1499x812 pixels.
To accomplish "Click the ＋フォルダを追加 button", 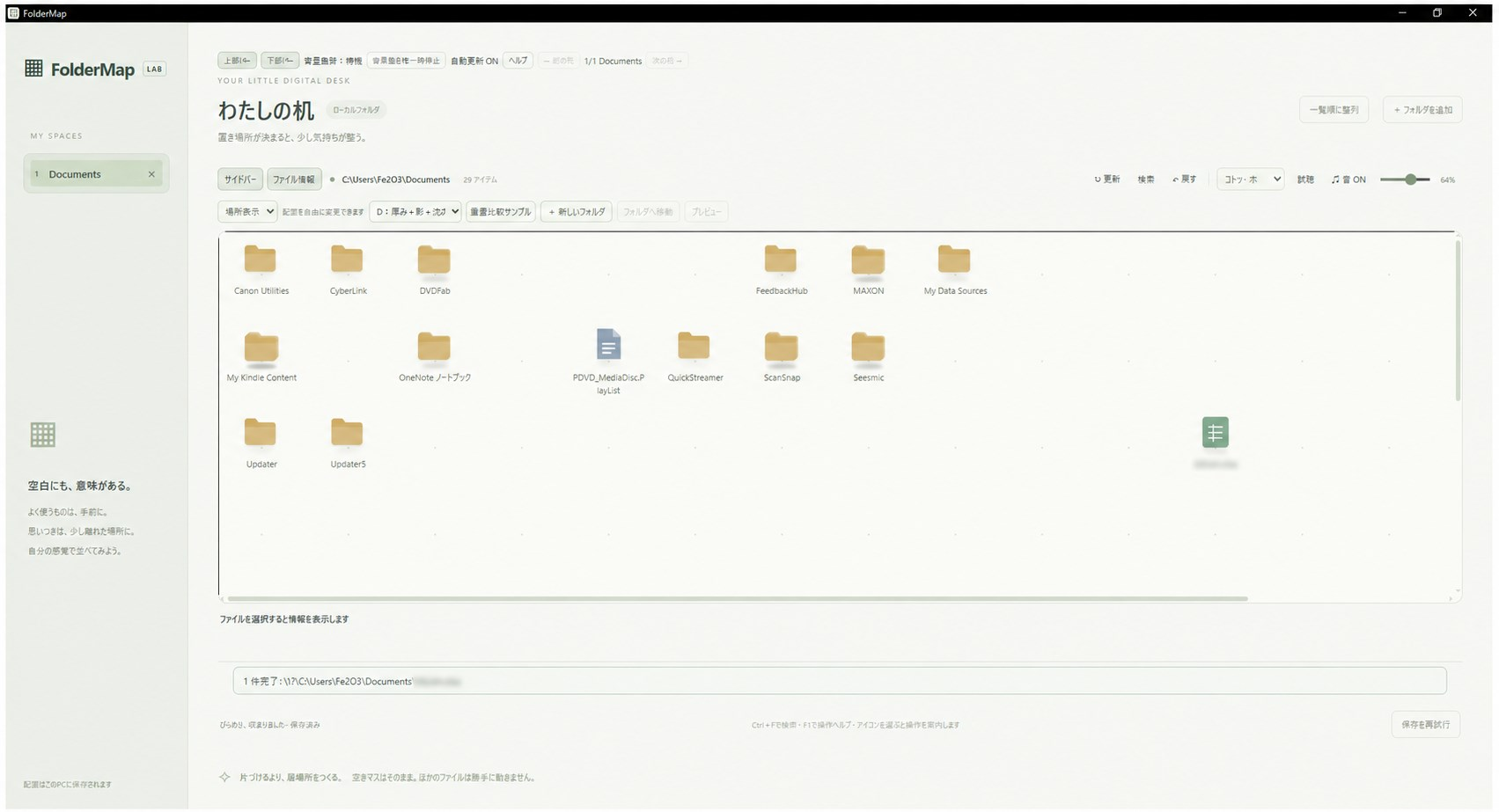I will tap(1422, 110).
